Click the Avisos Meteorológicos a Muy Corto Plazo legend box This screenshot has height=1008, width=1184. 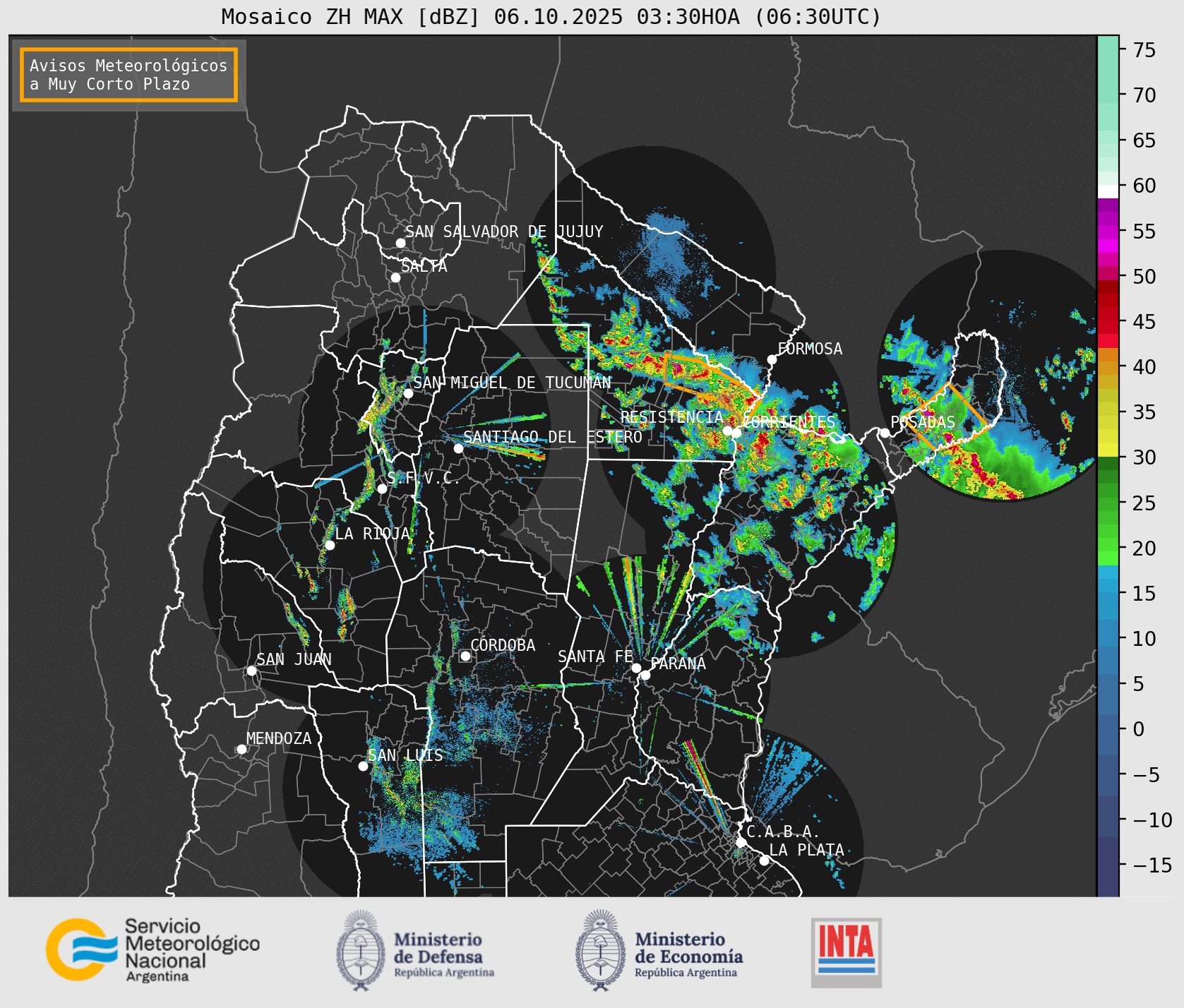click(x=128, y=75)
